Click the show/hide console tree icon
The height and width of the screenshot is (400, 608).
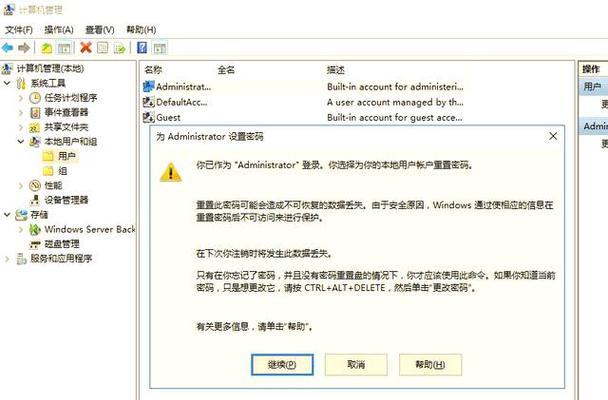click(x=64, y=48)
